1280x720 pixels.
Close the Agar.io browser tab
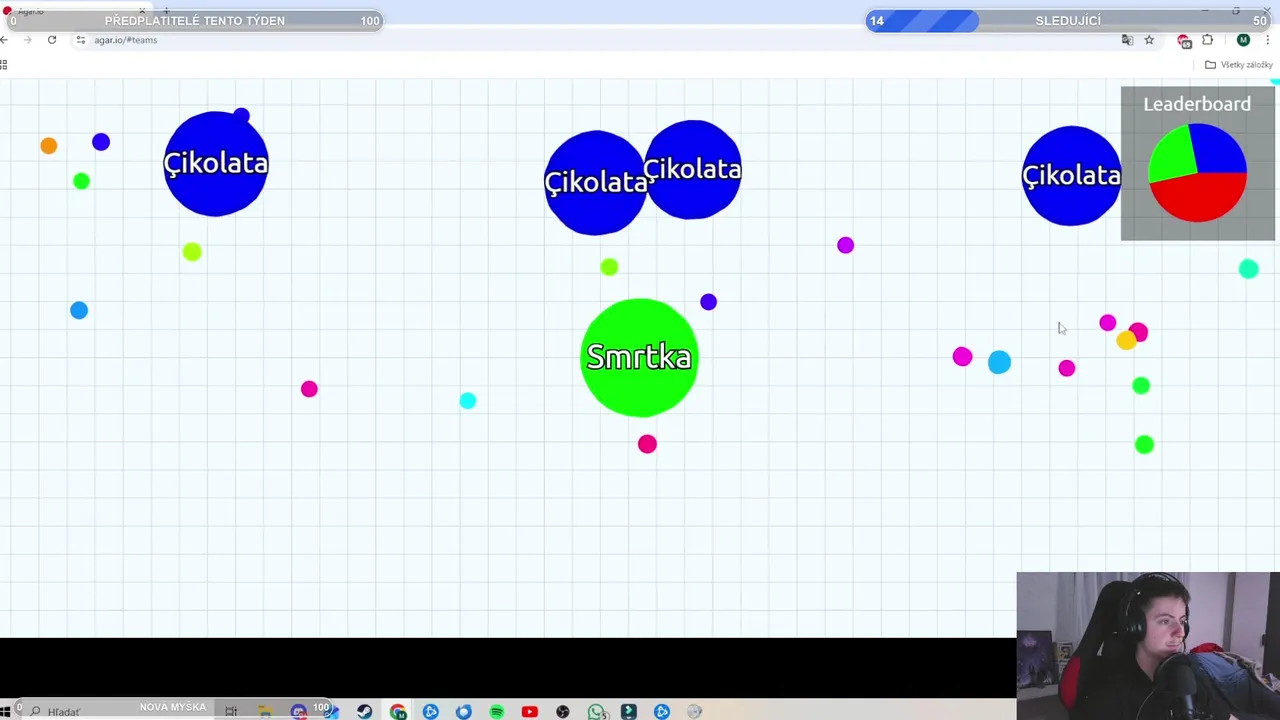click(142, 11)
